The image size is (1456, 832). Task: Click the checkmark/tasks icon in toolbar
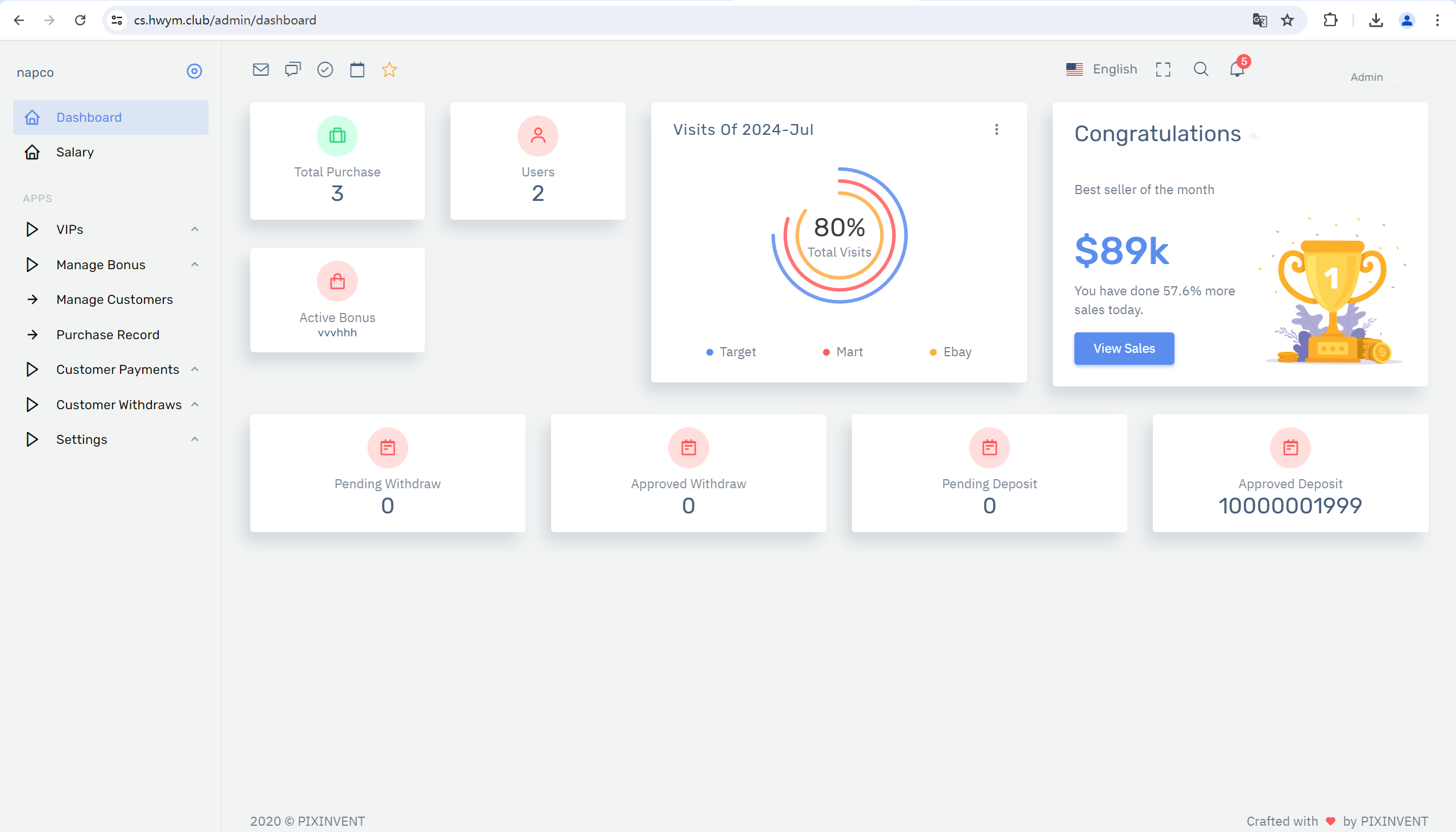[326, 69]
